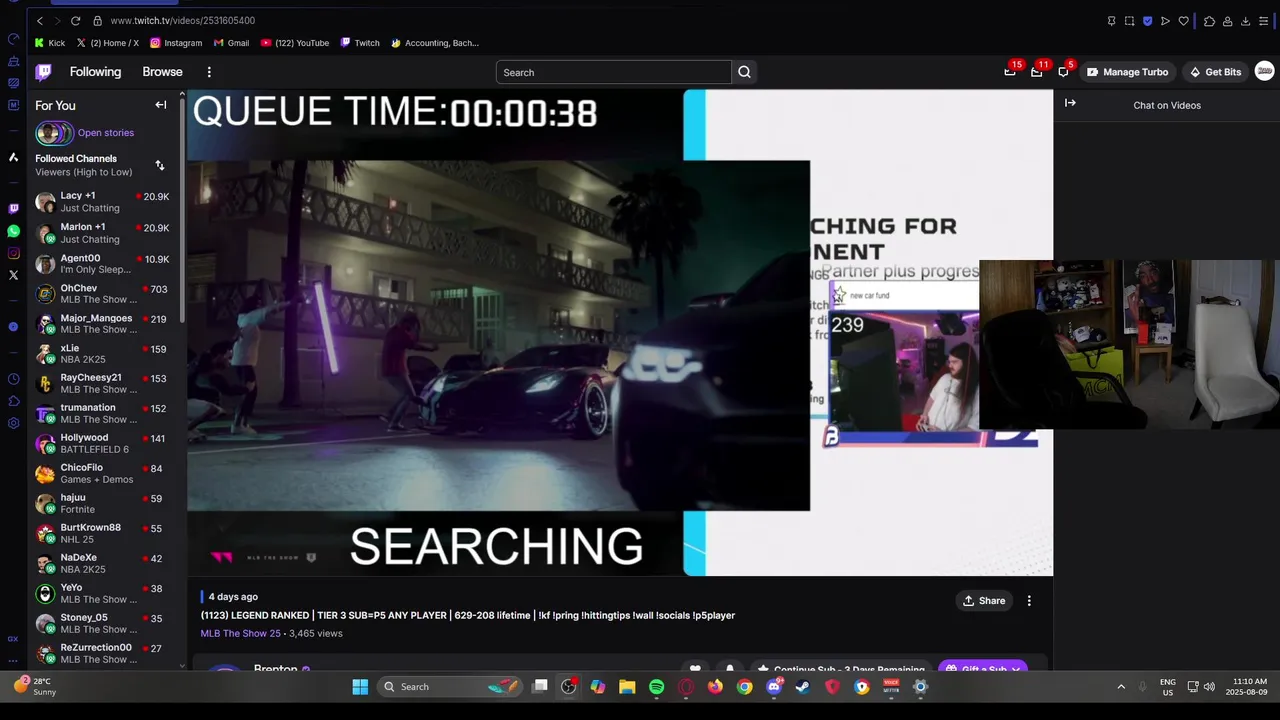Click the Twitch home logo

coord(43,72)
